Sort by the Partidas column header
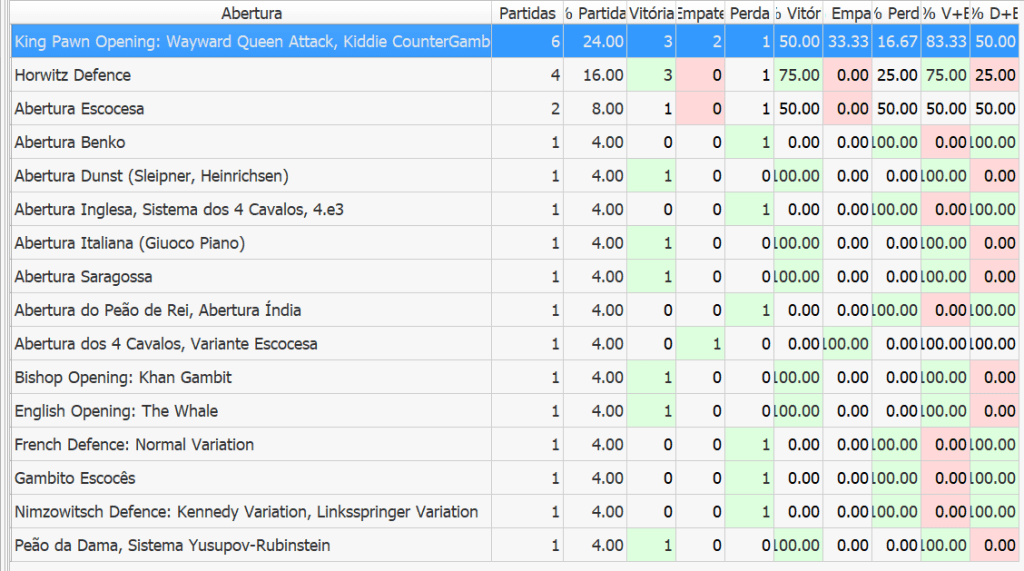This screenshot has height=571, width=1024. pyautogui.click(x=527, y=13)
